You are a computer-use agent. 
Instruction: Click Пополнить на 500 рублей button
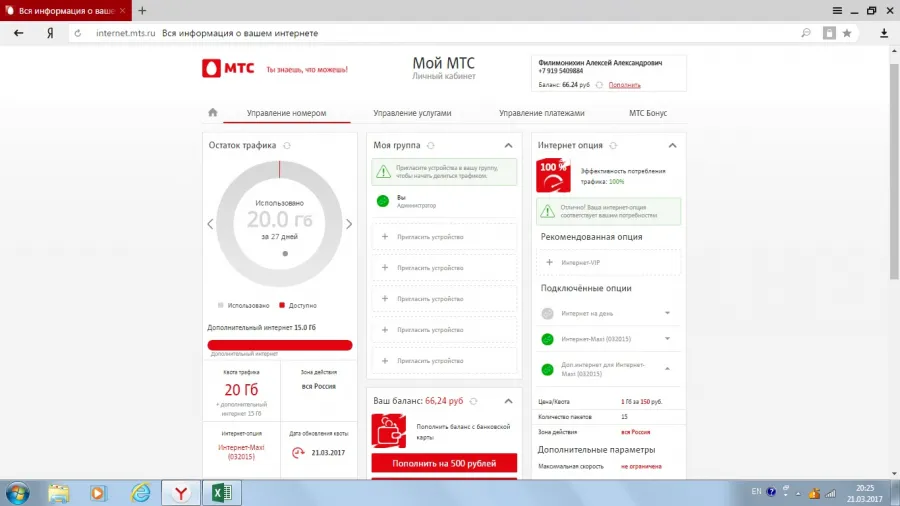coord(444,463)
